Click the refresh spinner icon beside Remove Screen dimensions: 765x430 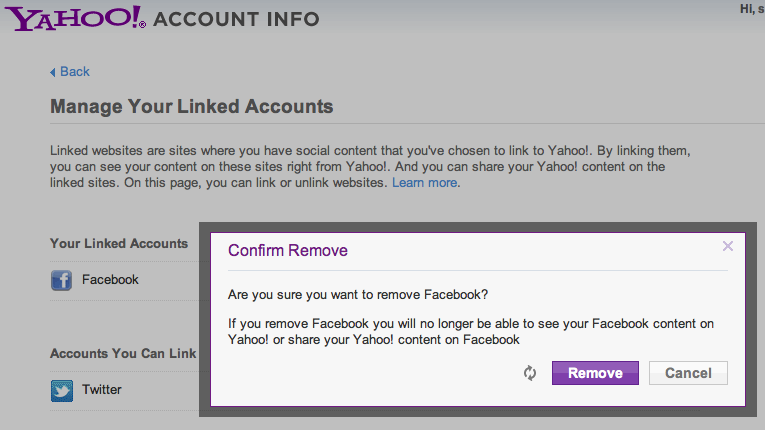coord(530,373)
